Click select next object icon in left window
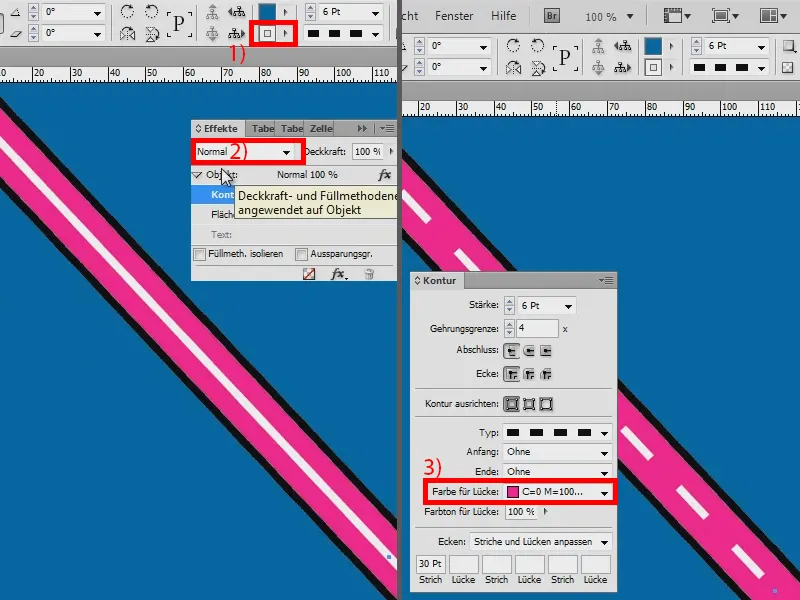 (236, 34)
